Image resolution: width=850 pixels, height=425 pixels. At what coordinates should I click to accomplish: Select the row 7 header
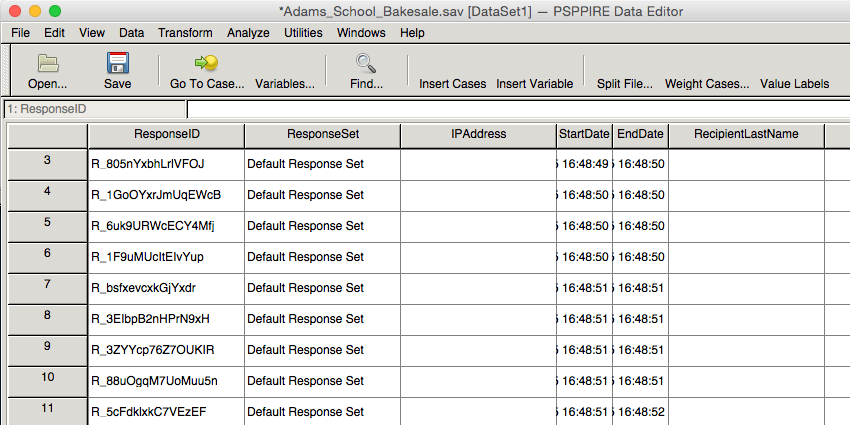(x=48, y=289)
